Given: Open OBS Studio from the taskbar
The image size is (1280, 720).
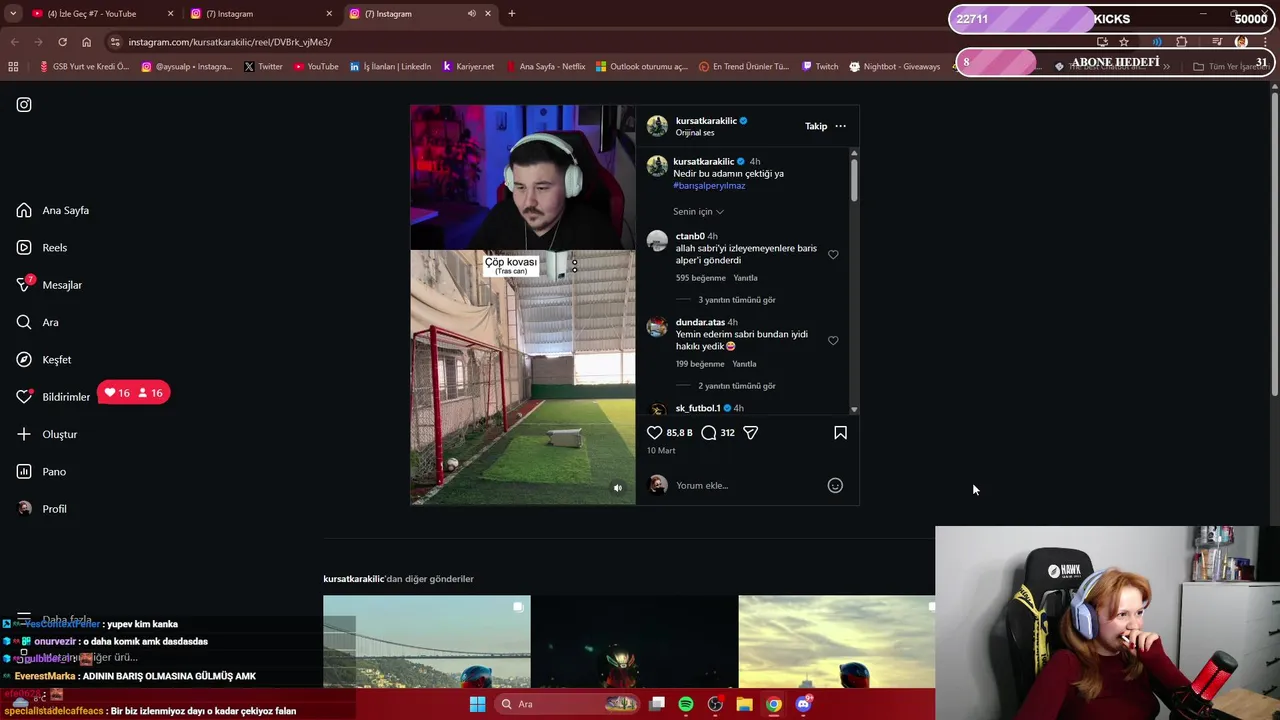Looking at the screenshot, I should click(x=715, y=704).
